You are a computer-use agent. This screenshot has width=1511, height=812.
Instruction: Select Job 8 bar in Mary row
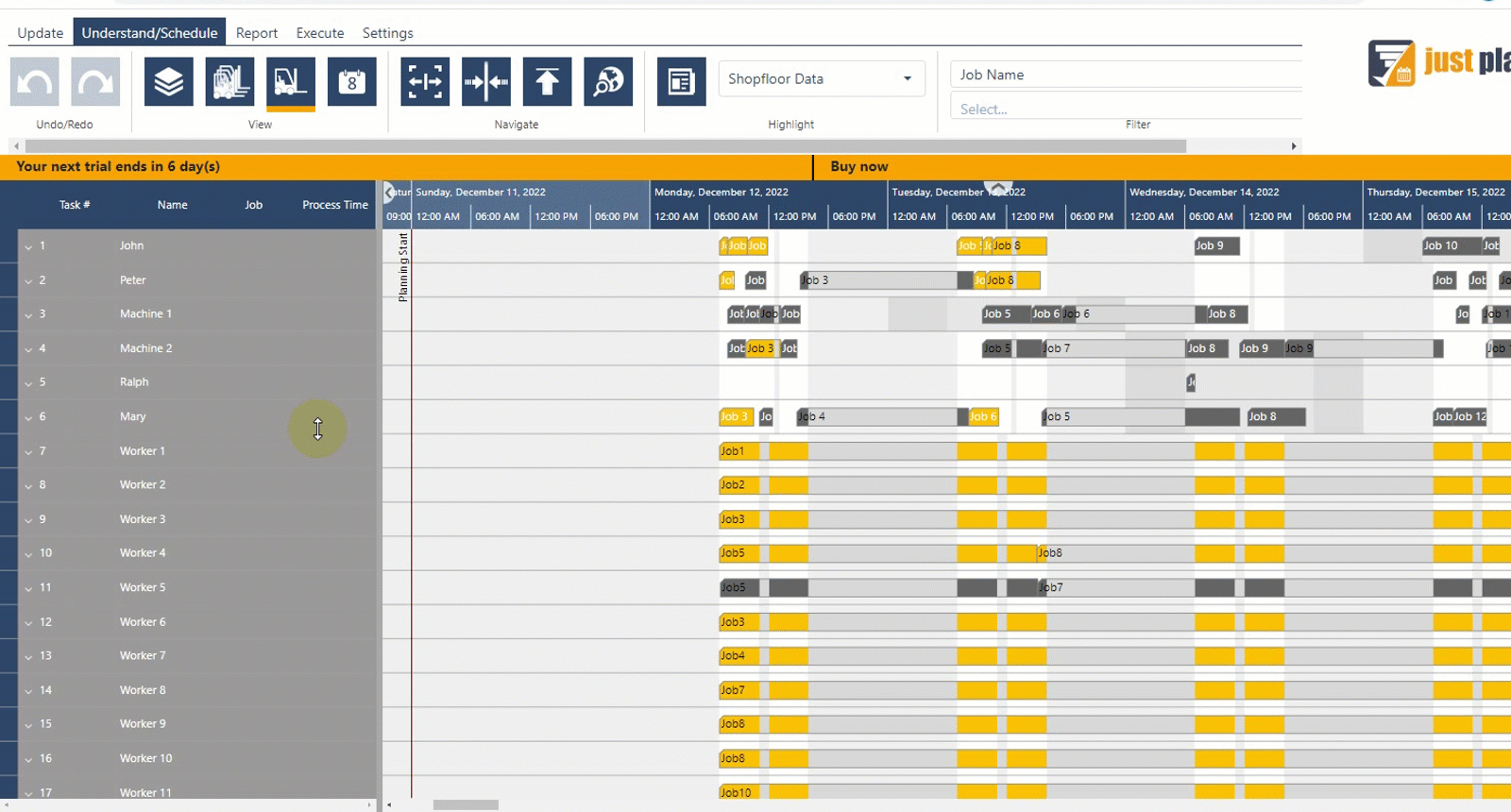[x=1275, y=416]
